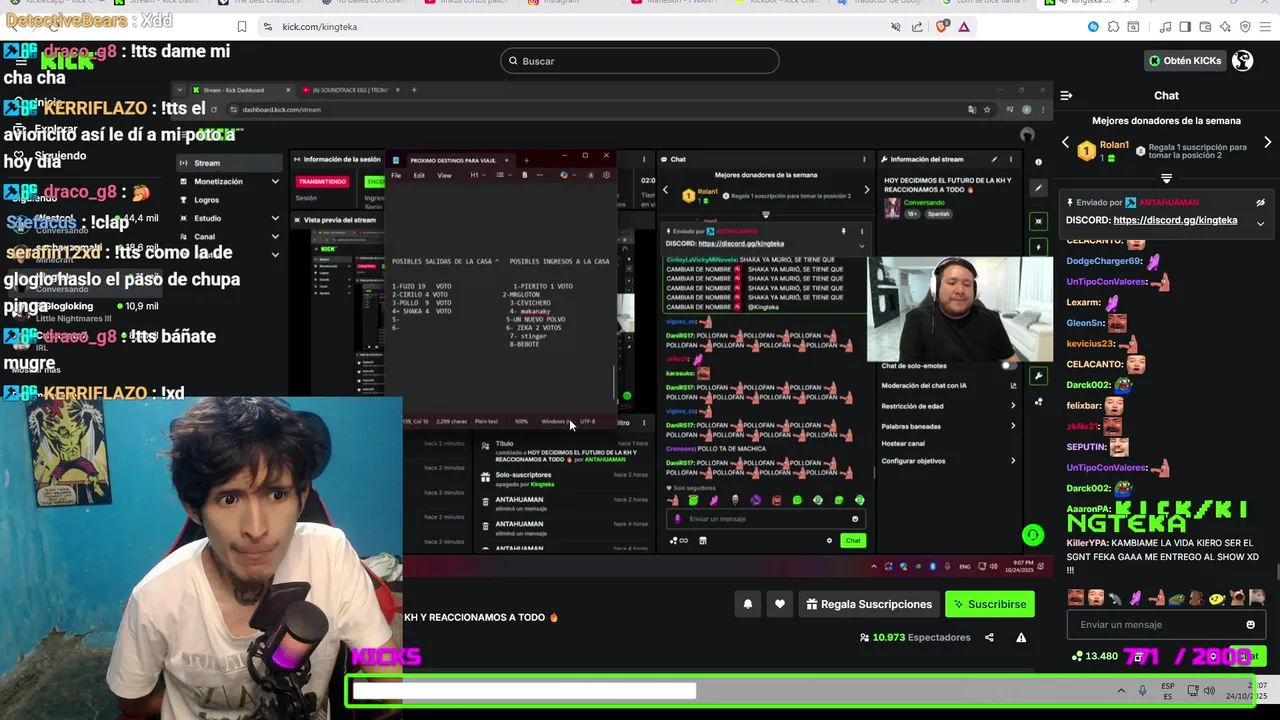
Task: Open the Edit menu in notepad
Action: pos(419,175)
